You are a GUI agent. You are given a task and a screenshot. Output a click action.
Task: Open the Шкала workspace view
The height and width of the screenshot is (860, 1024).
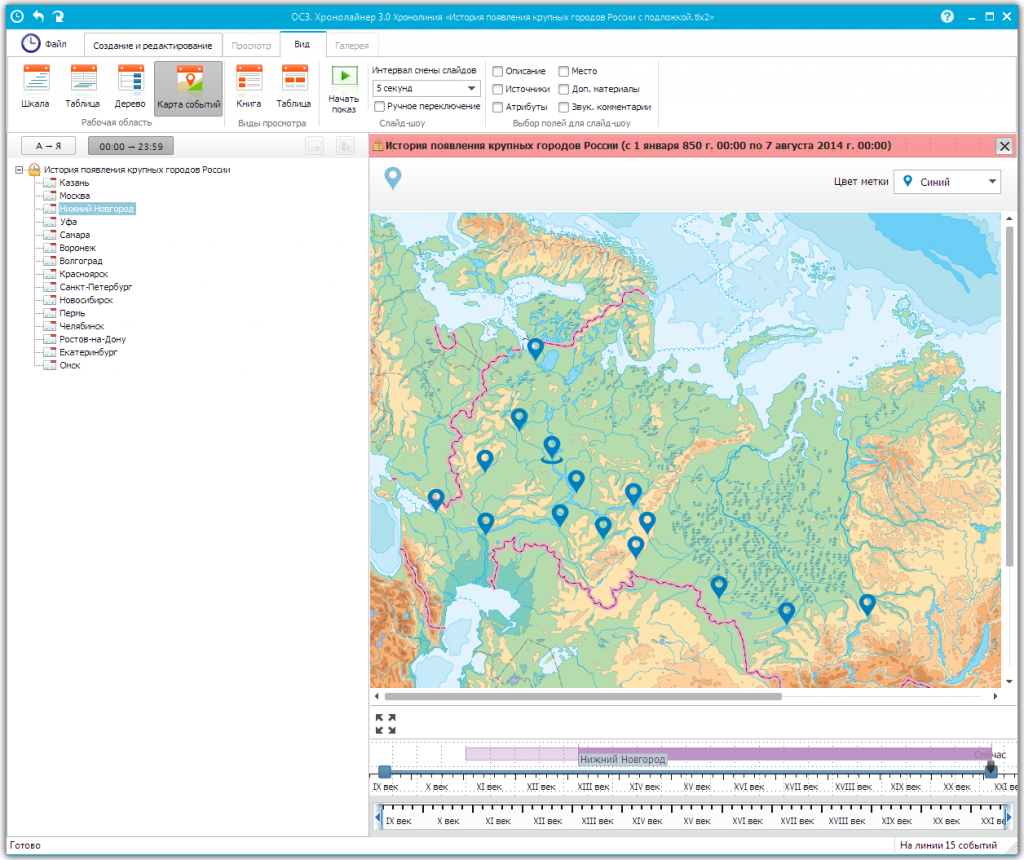[36, 87]
